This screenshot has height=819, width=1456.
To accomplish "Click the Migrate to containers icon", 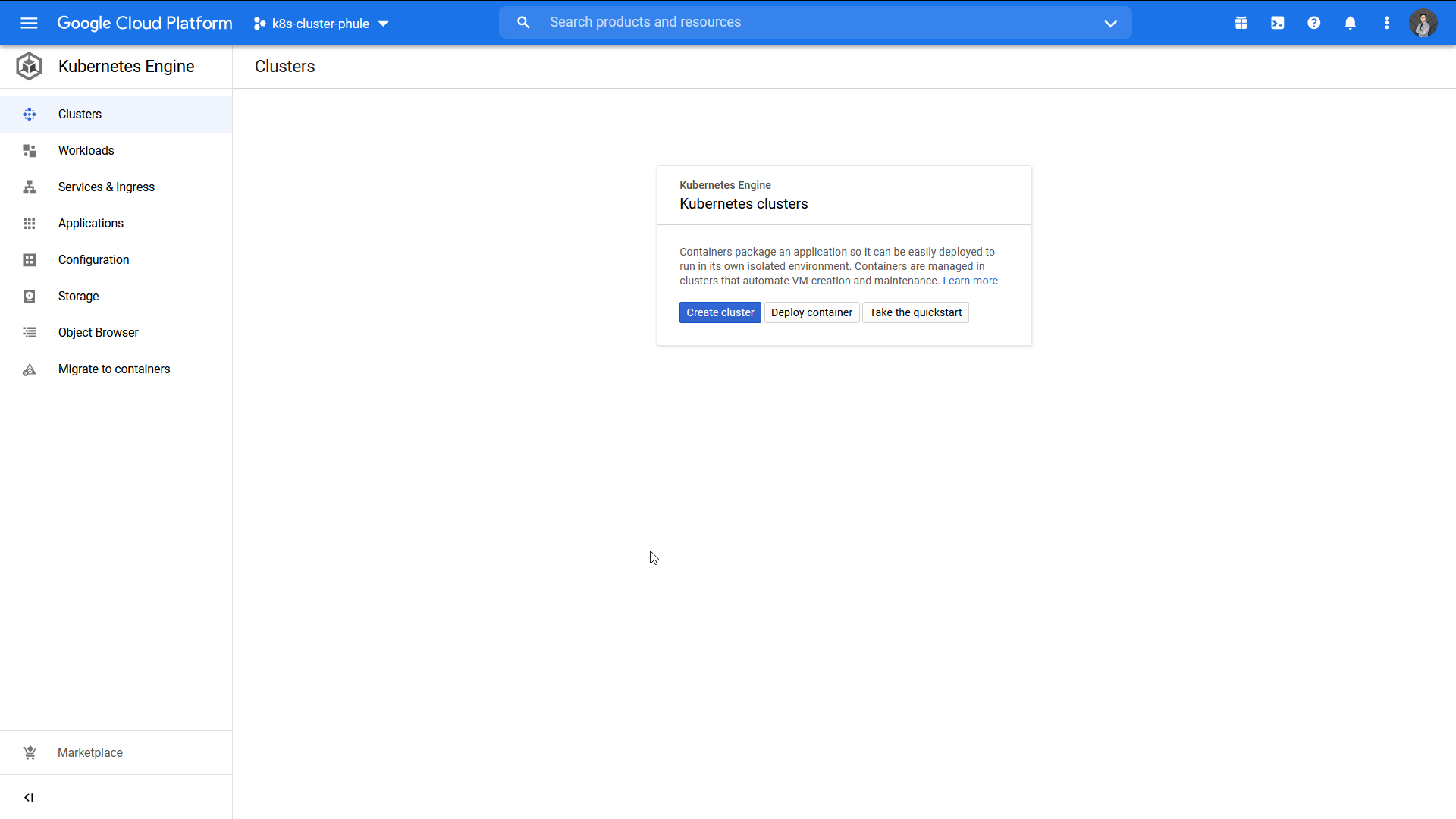I will click(x=29, y=369).
